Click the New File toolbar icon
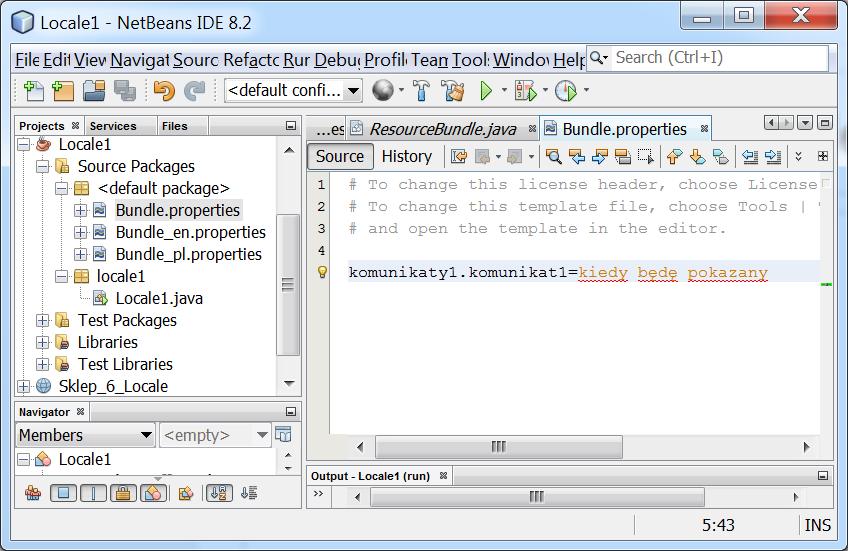The image size is (848, 551). click(34, 91)
